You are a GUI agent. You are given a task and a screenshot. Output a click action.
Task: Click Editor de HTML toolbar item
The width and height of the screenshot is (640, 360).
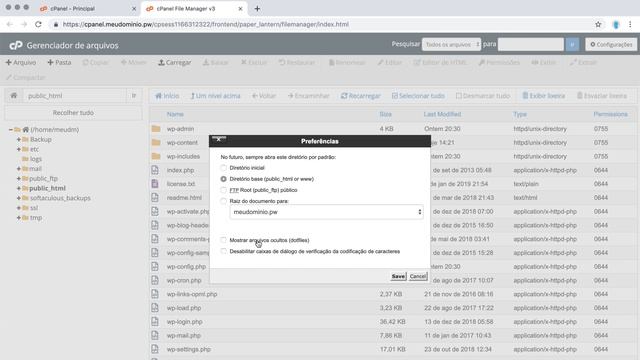coord(440,62)
